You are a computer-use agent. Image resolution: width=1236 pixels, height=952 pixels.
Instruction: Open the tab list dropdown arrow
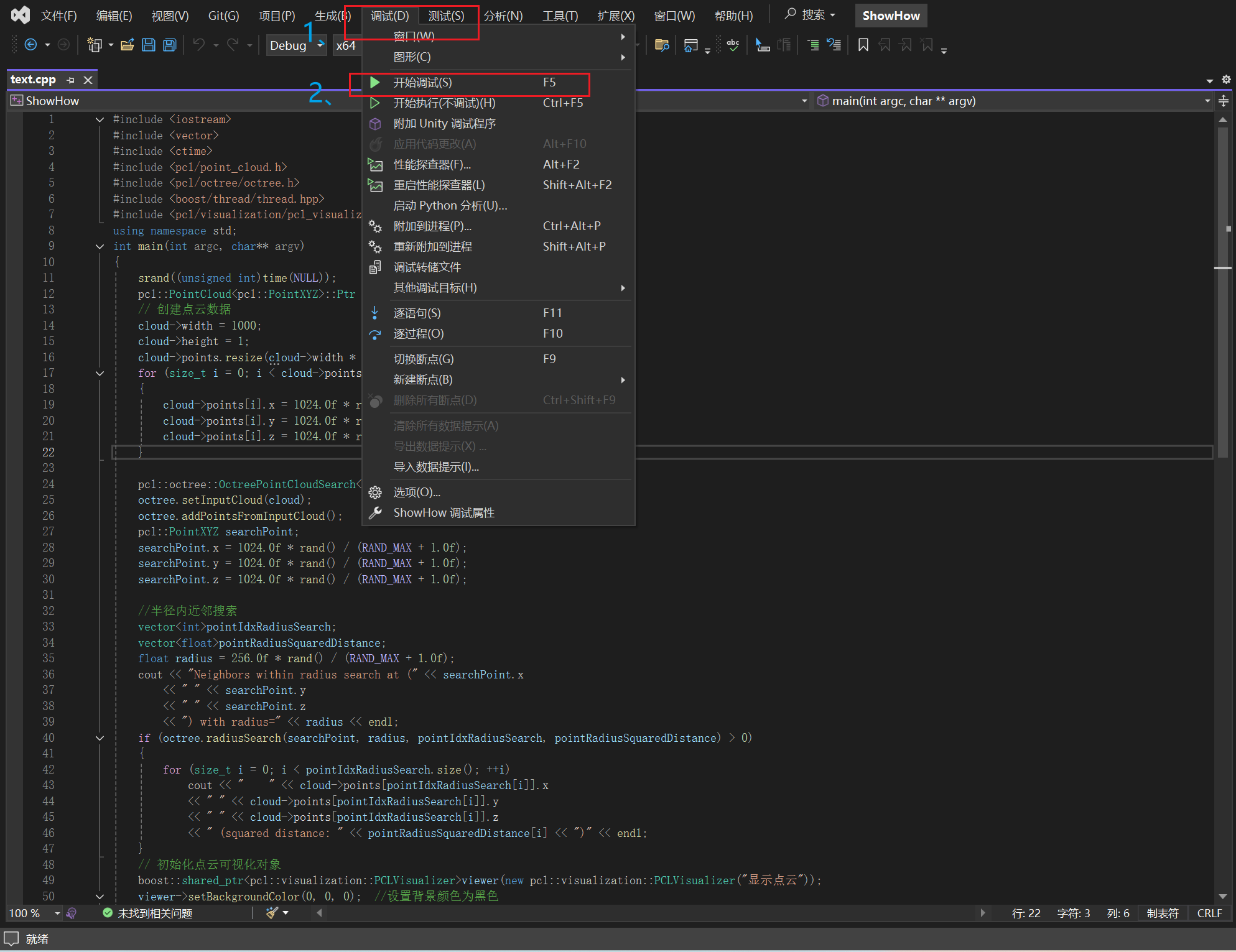point(1210,80)
